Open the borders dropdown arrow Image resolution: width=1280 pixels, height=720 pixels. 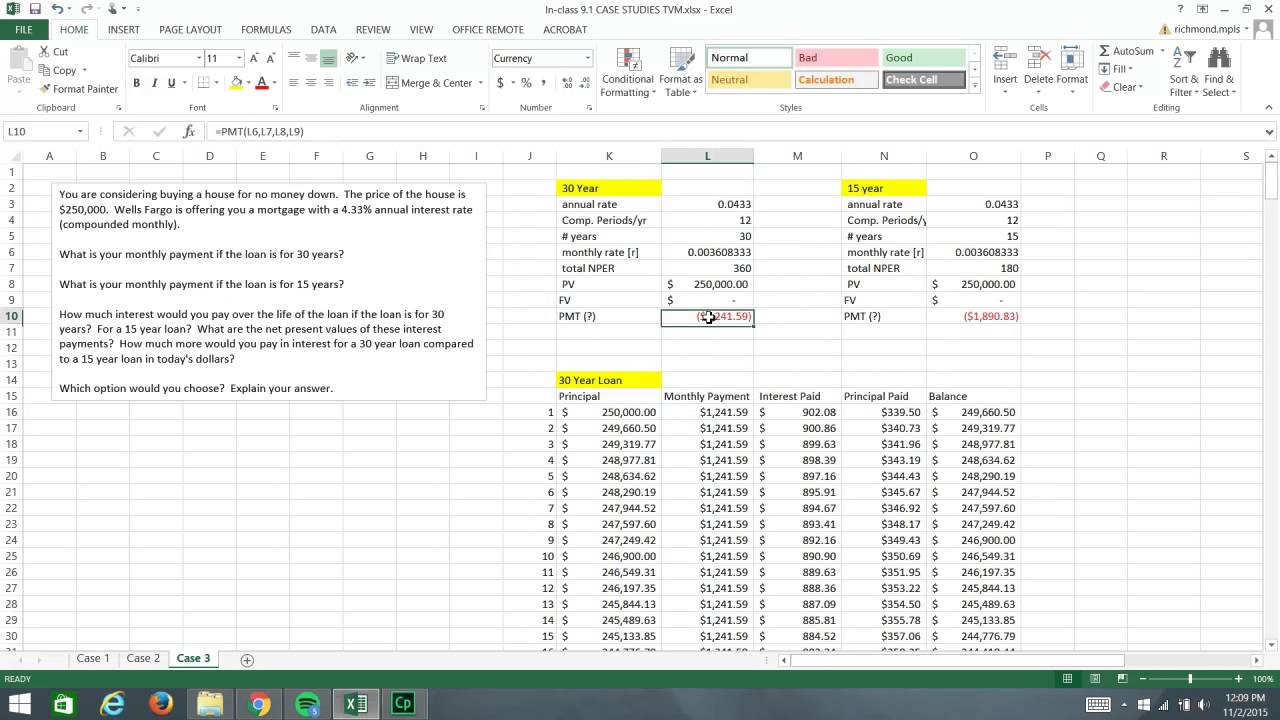[x=217, y=83]
